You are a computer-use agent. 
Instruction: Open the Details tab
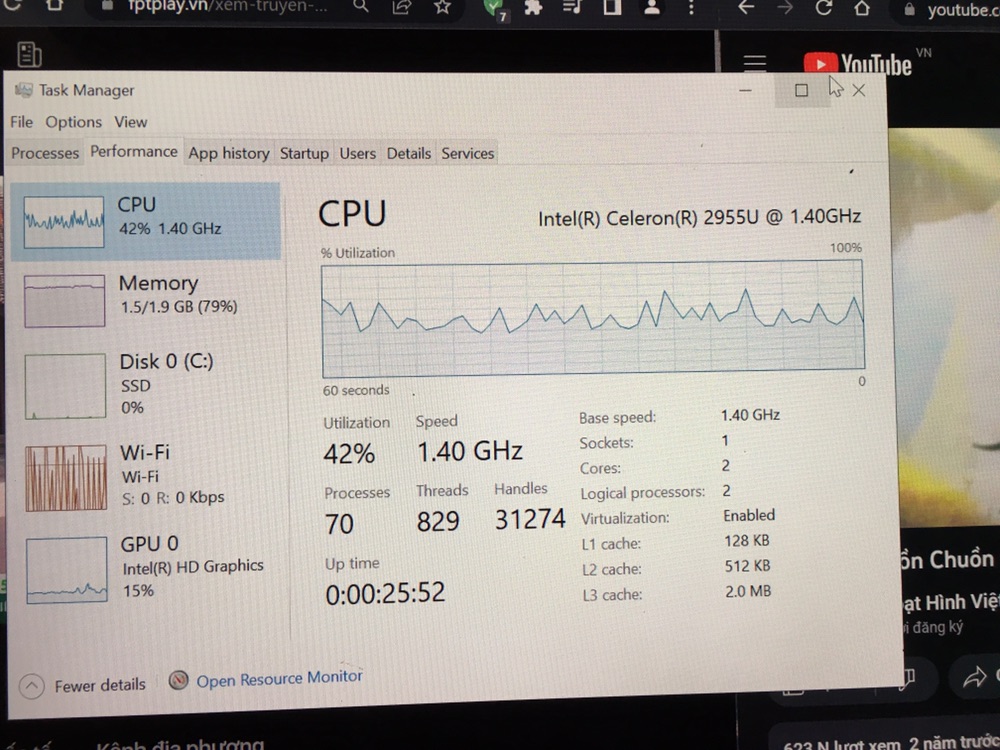(x=409, y=153)
